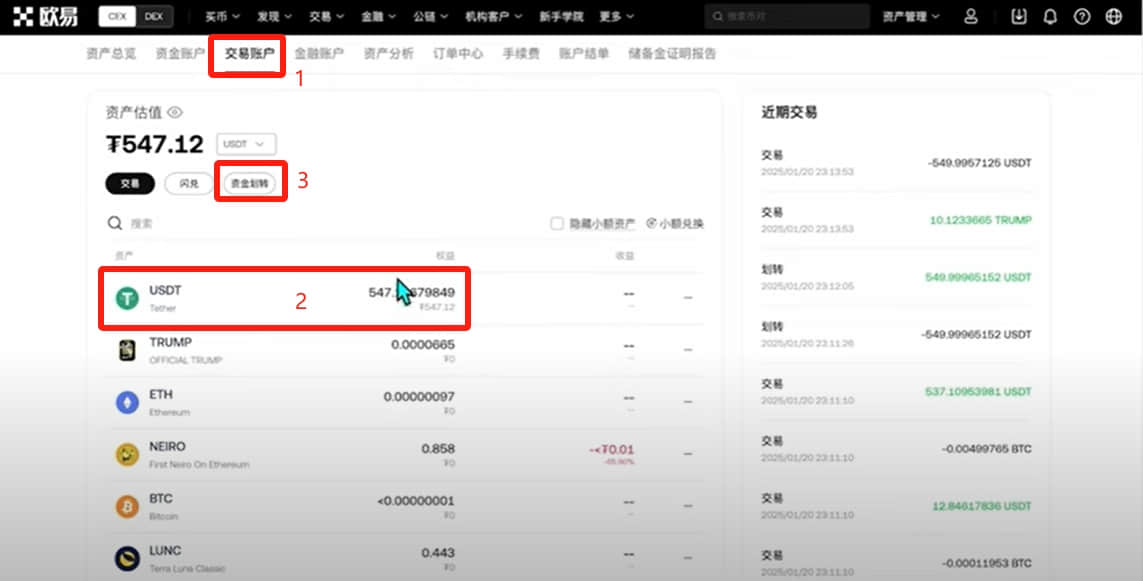Click the Bitcoin BTC coin icon

coord(128,506)
